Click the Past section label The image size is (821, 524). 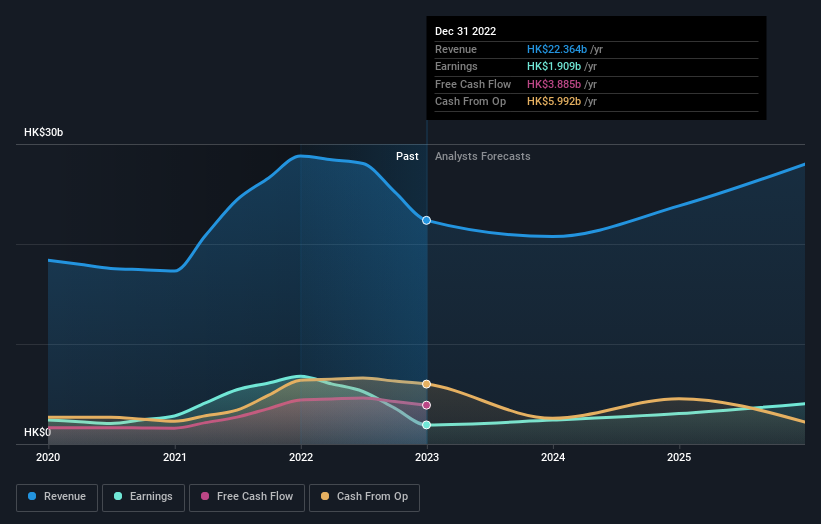click(x=407, y=157)
